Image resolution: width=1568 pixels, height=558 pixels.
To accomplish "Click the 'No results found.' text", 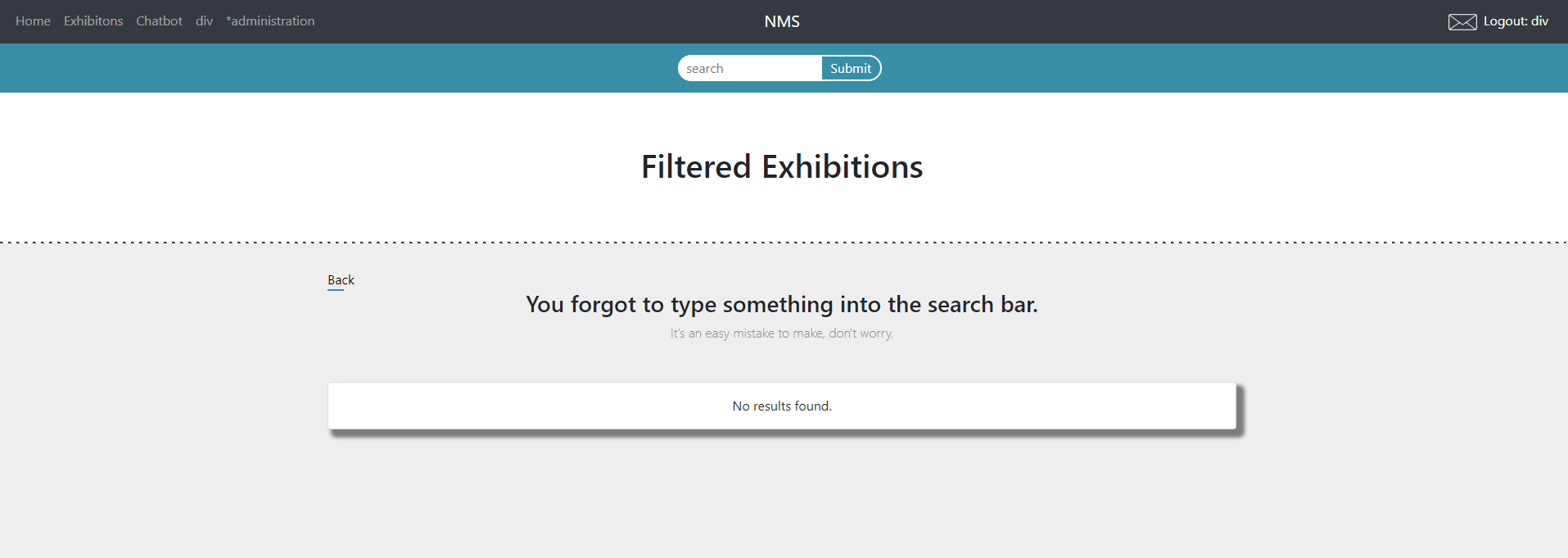I will tap(782, 406).
